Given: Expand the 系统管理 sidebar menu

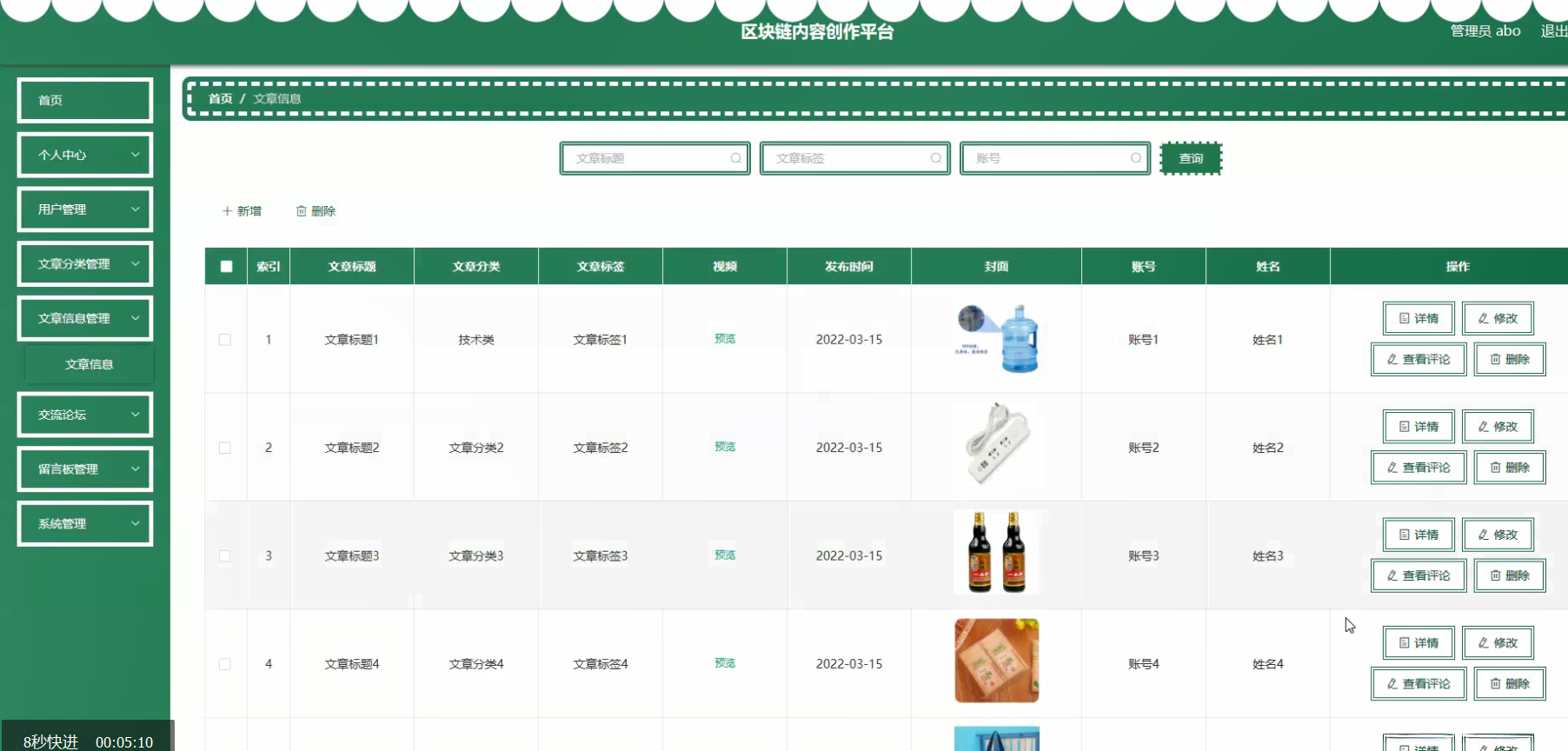Looking at the screenshot, I should click(x=85, y=523).
